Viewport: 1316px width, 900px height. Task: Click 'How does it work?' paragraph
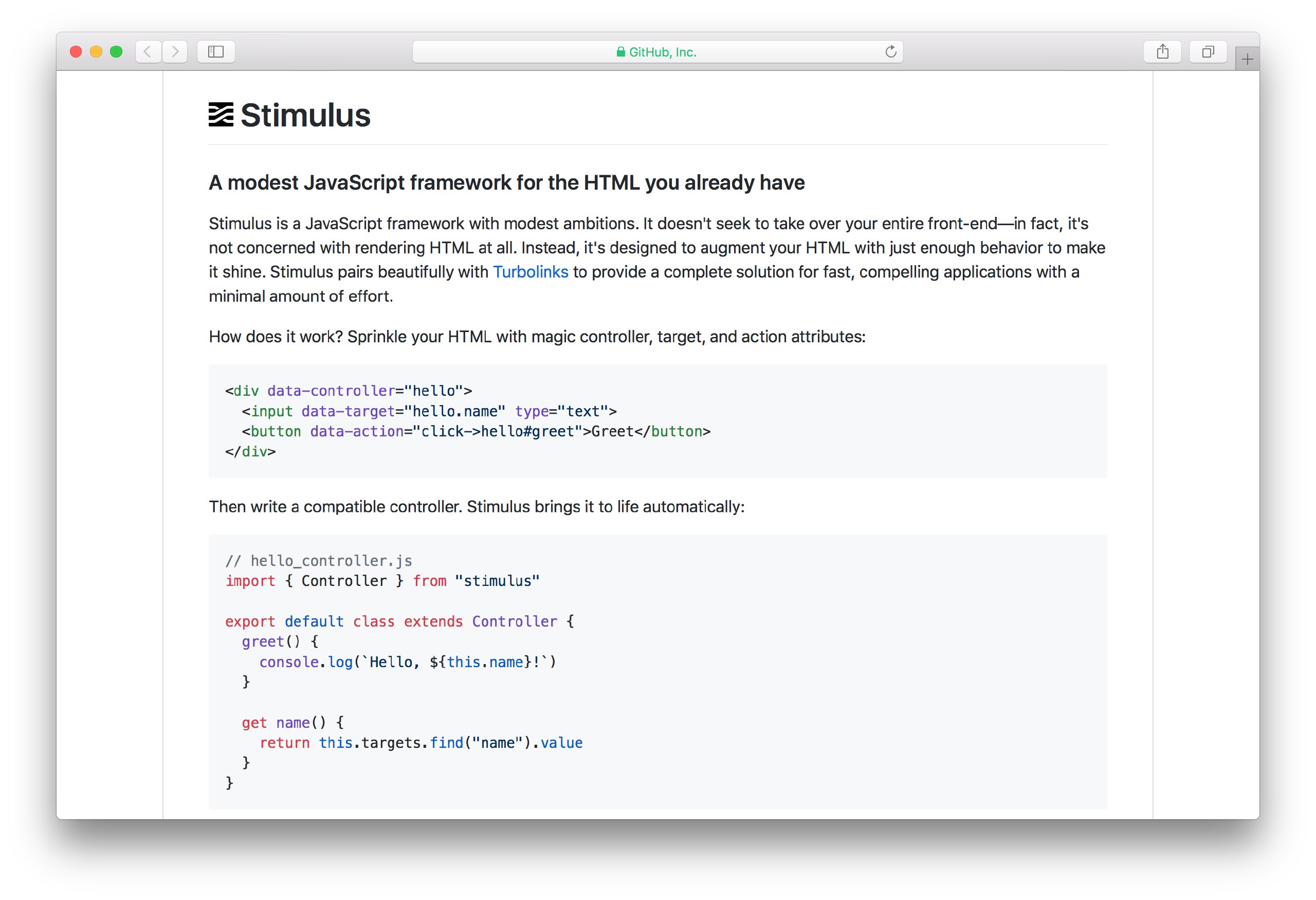coord(537,337)
